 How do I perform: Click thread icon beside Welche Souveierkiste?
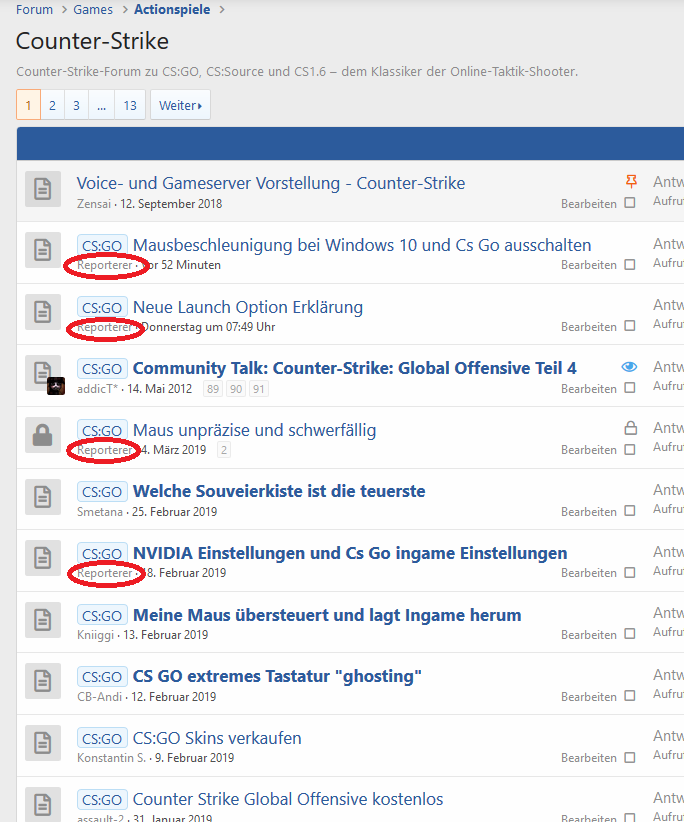coord(43,496)
